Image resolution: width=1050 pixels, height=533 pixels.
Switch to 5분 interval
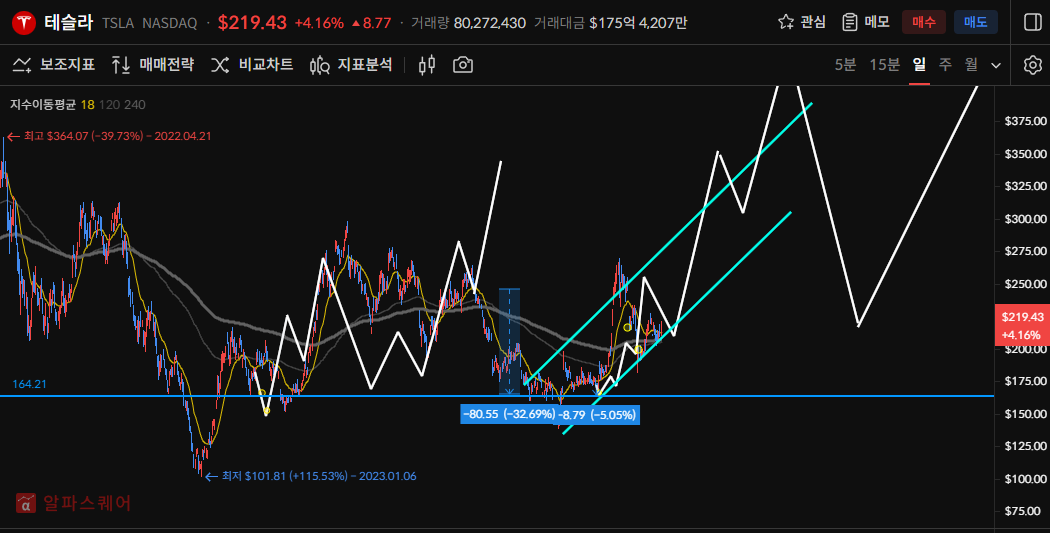click(x=845, y=65)
